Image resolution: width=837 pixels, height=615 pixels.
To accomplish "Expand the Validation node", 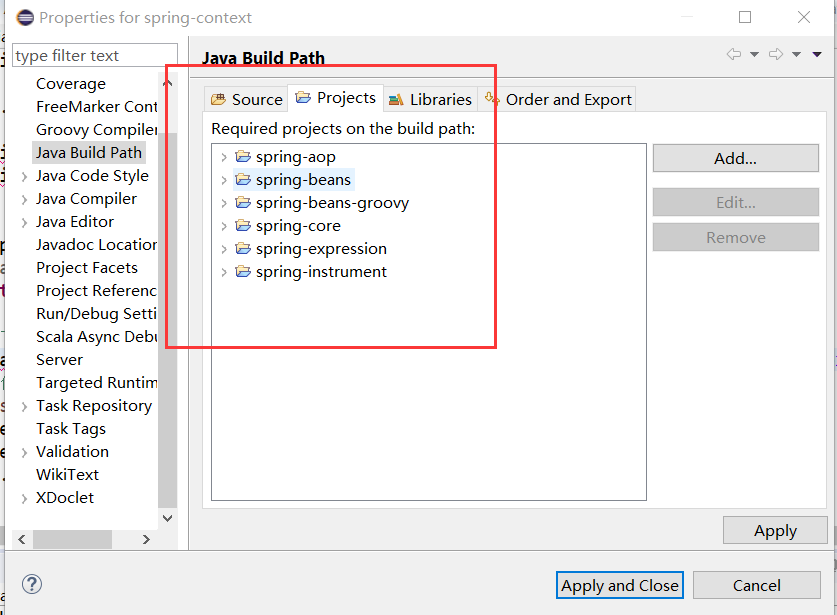I will [24, 452].
